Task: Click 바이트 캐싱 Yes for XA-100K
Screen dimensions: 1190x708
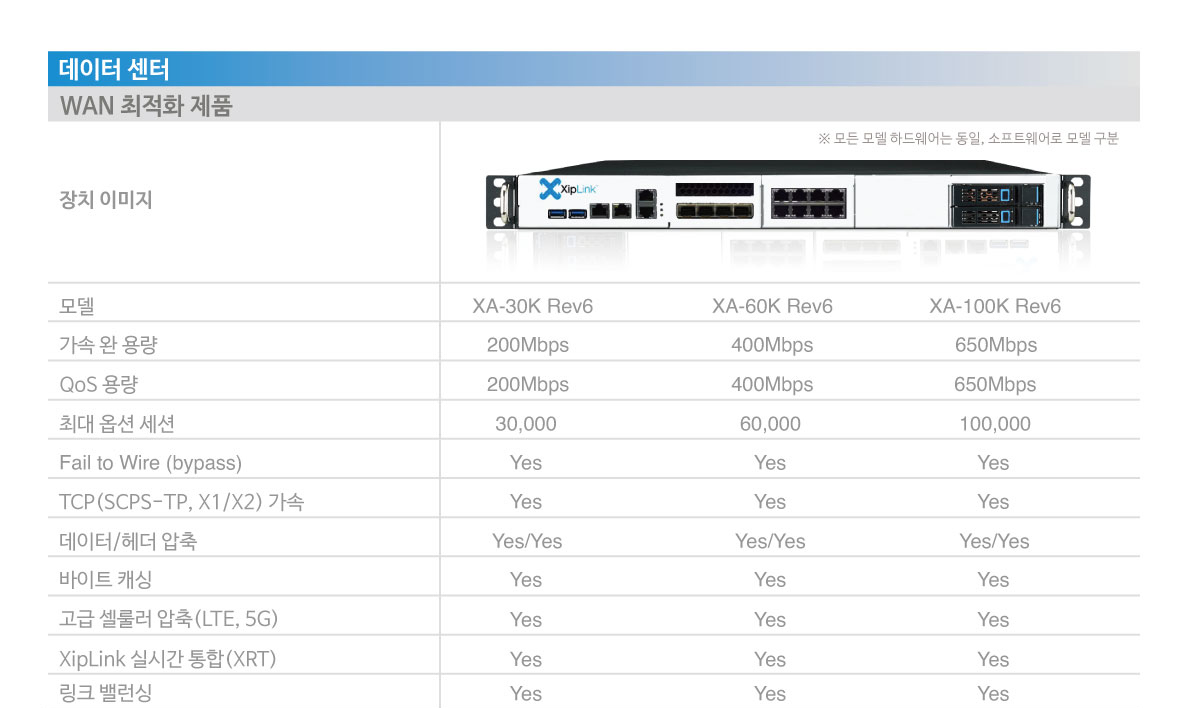Action: pyautogui.click(x=993, y=580)
